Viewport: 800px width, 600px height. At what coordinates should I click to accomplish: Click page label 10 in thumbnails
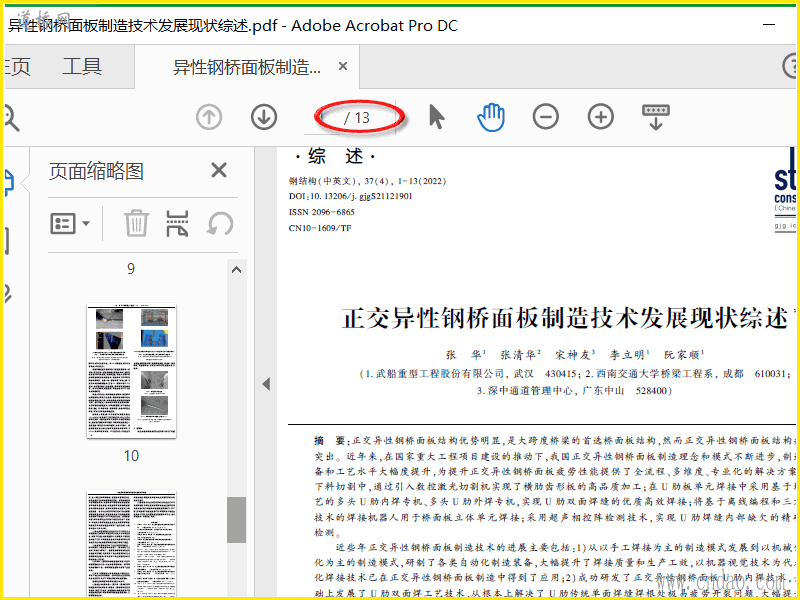coord(131,456)
